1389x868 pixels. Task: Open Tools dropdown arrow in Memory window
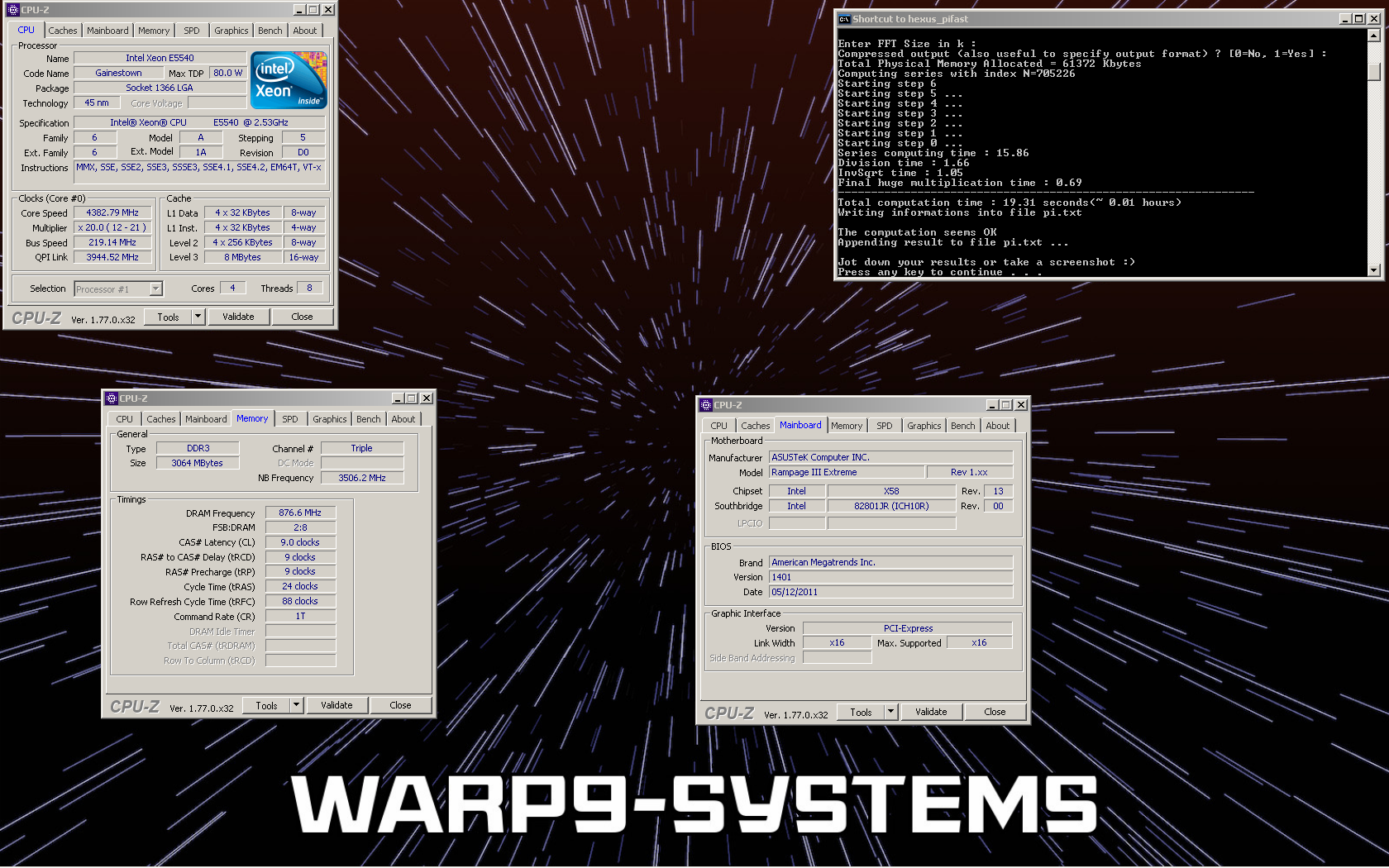click(x=296, y=705)
